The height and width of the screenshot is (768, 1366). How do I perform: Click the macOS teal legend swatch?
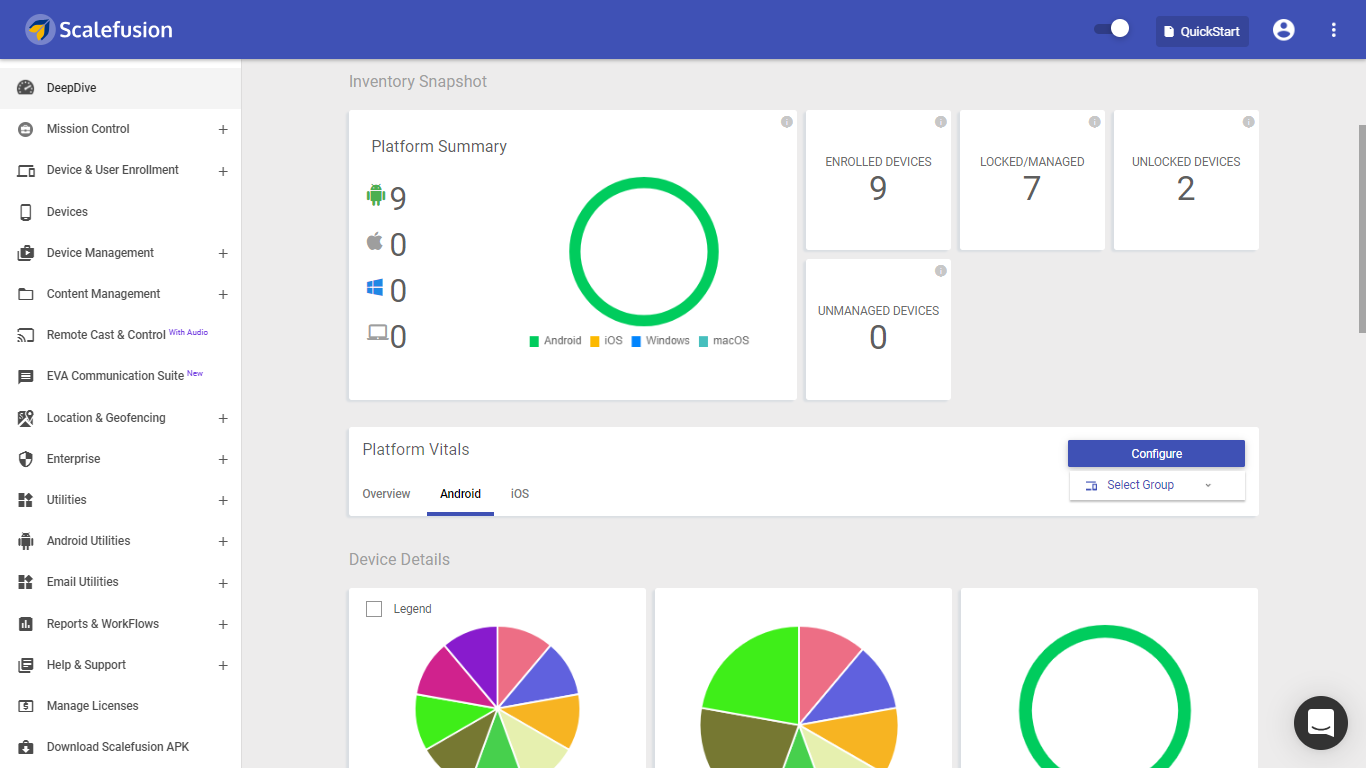(703, 341)
